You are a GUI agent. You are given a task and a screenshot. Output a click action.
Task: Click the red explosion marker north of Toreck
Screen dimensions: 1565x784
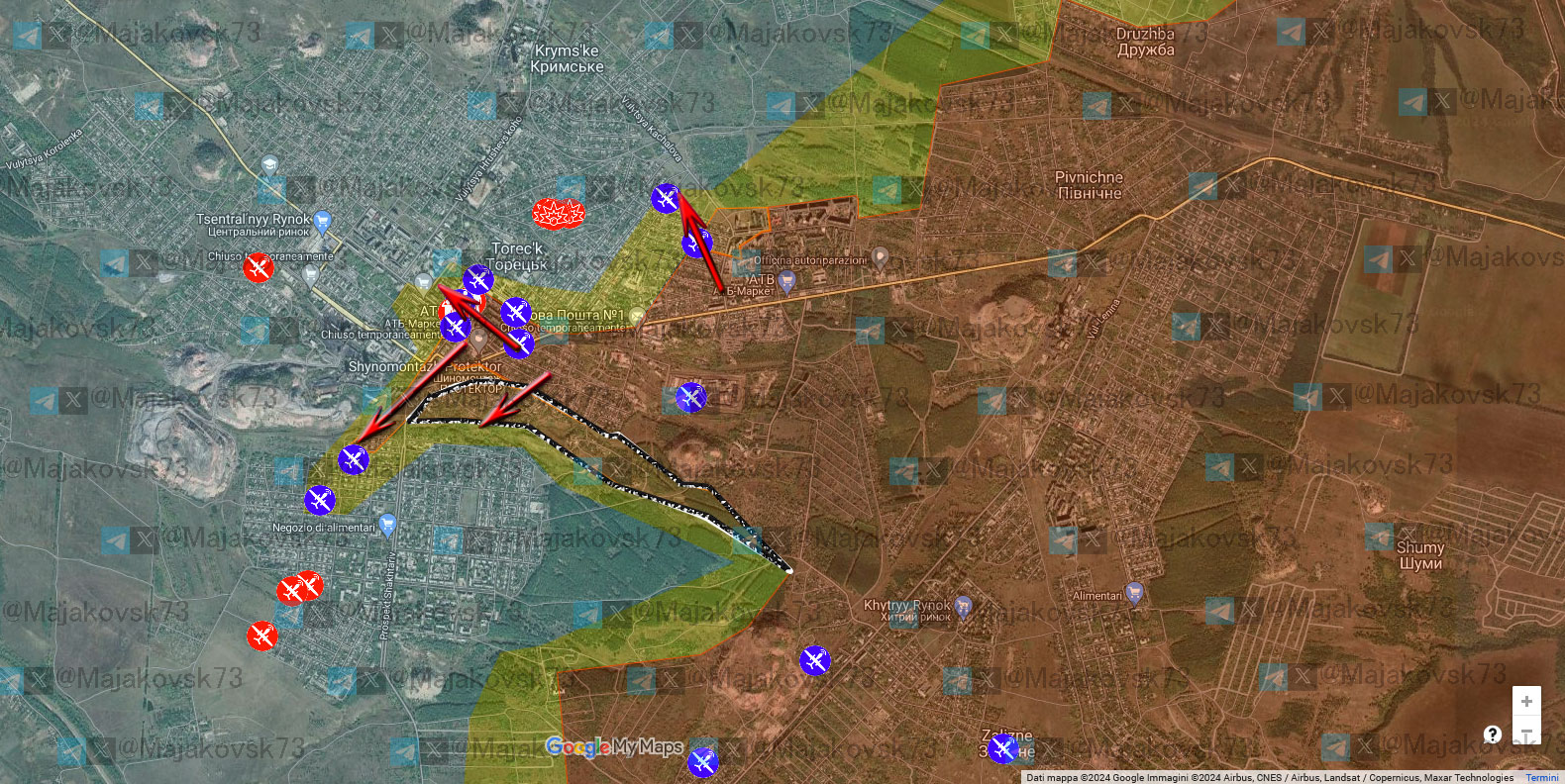click(559, 214)
